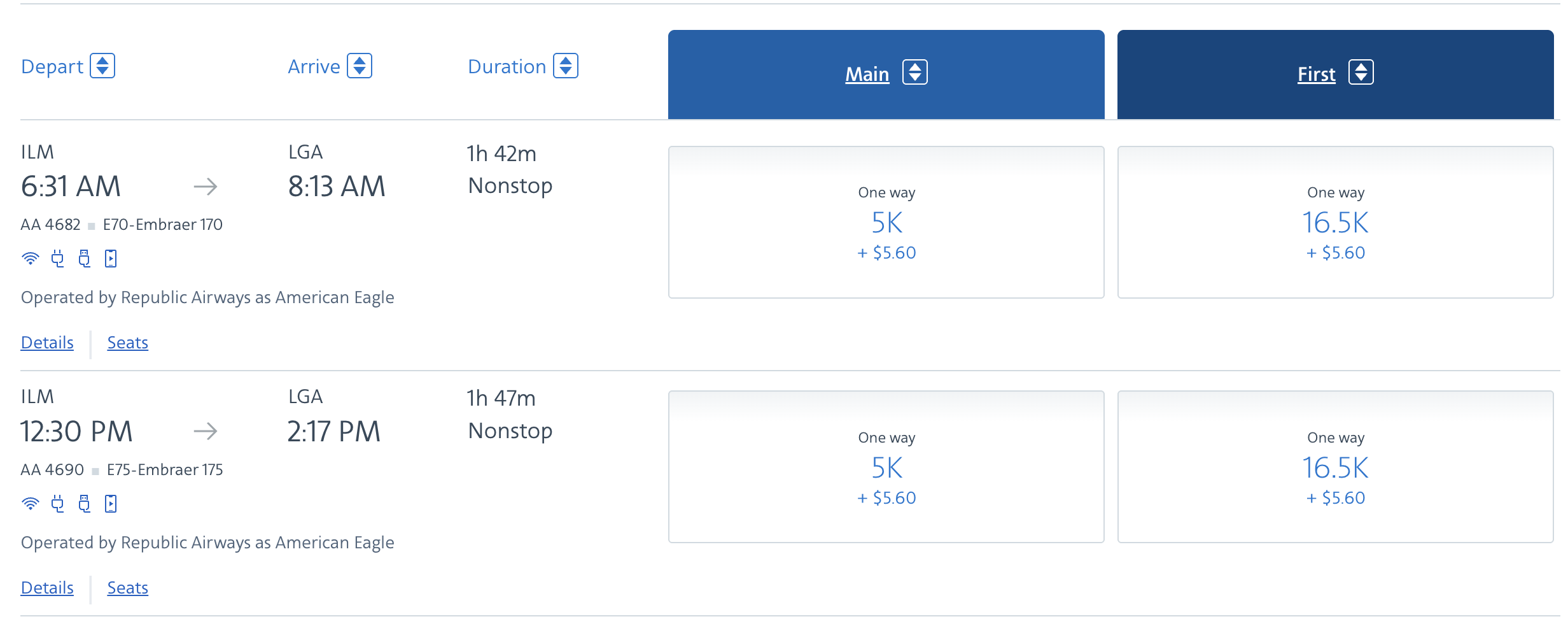Image resolution: width=1568 pixels, height=619 pixels.
Task: Open Details for the 6:31 AM flight
Action: [47, 343]
